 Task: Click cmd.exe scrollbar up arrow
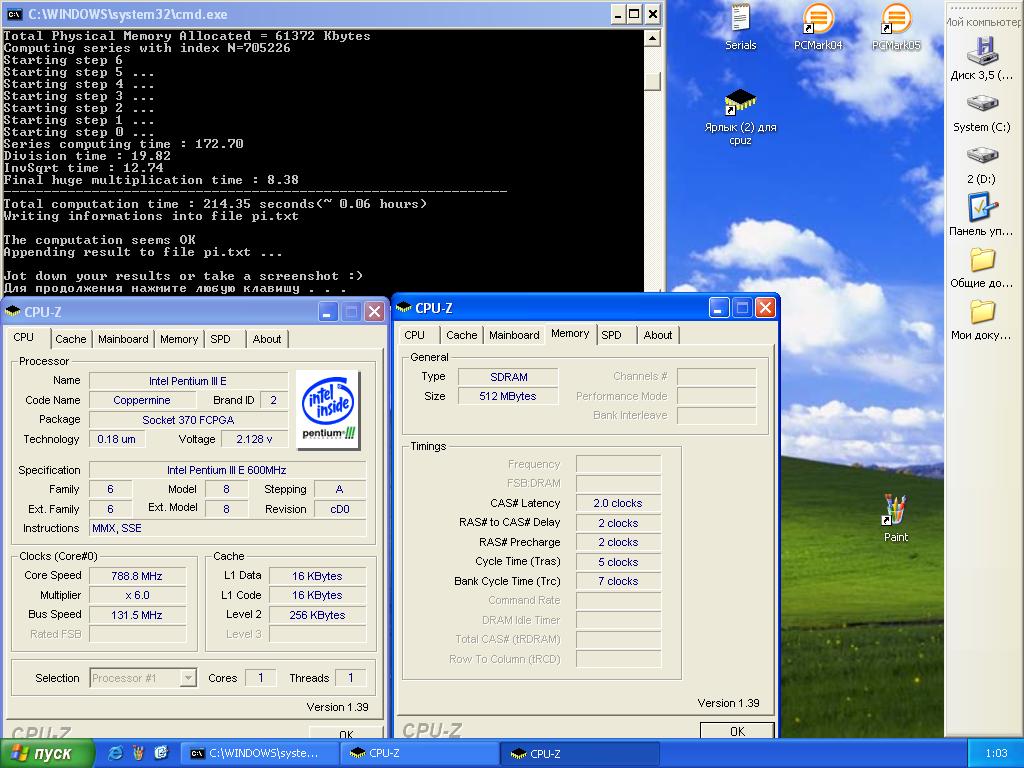[x=652, y=39]
